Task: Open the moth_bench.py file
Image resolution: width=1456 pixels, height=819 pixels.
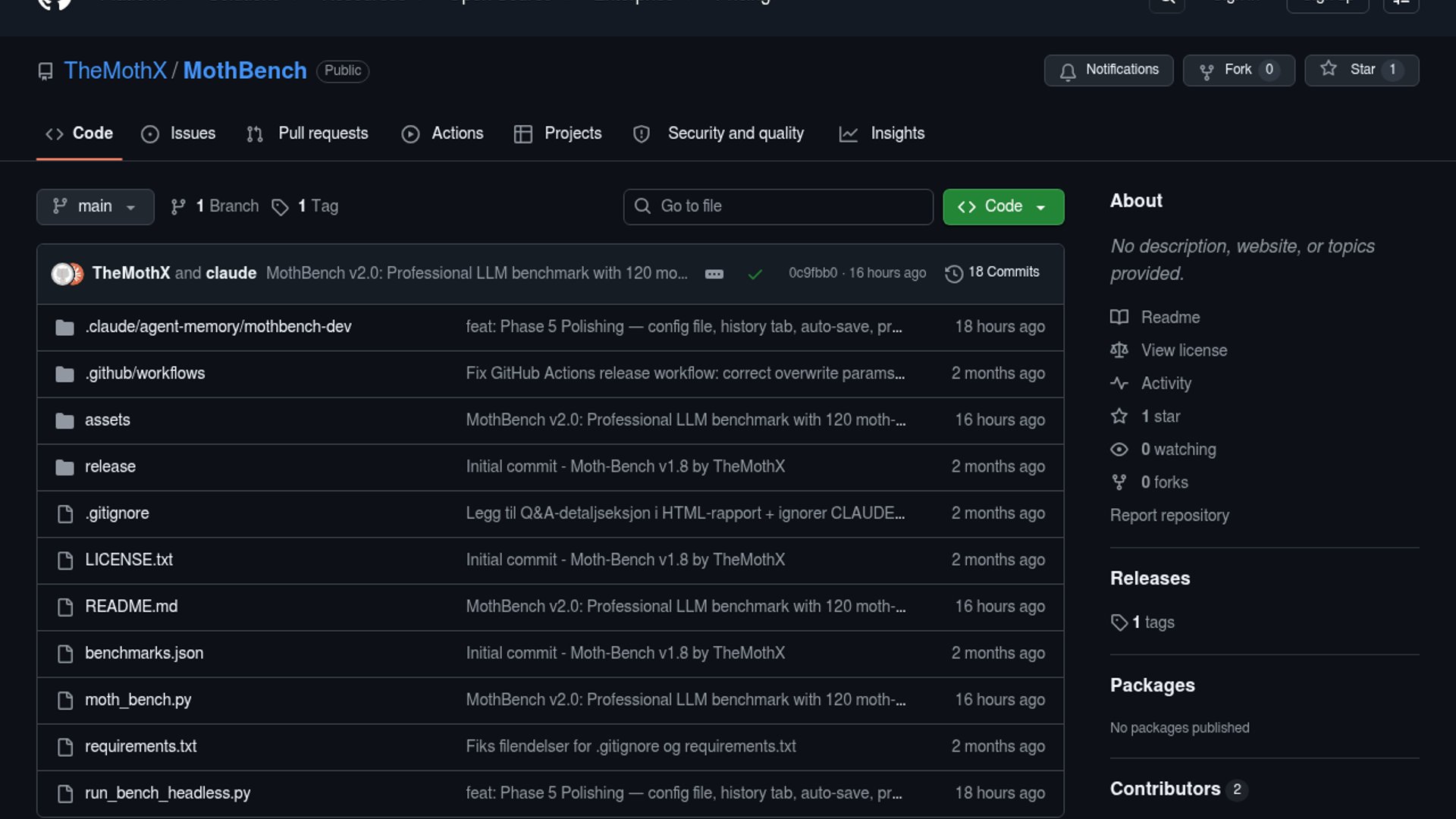Action: [x=138, y=700]
